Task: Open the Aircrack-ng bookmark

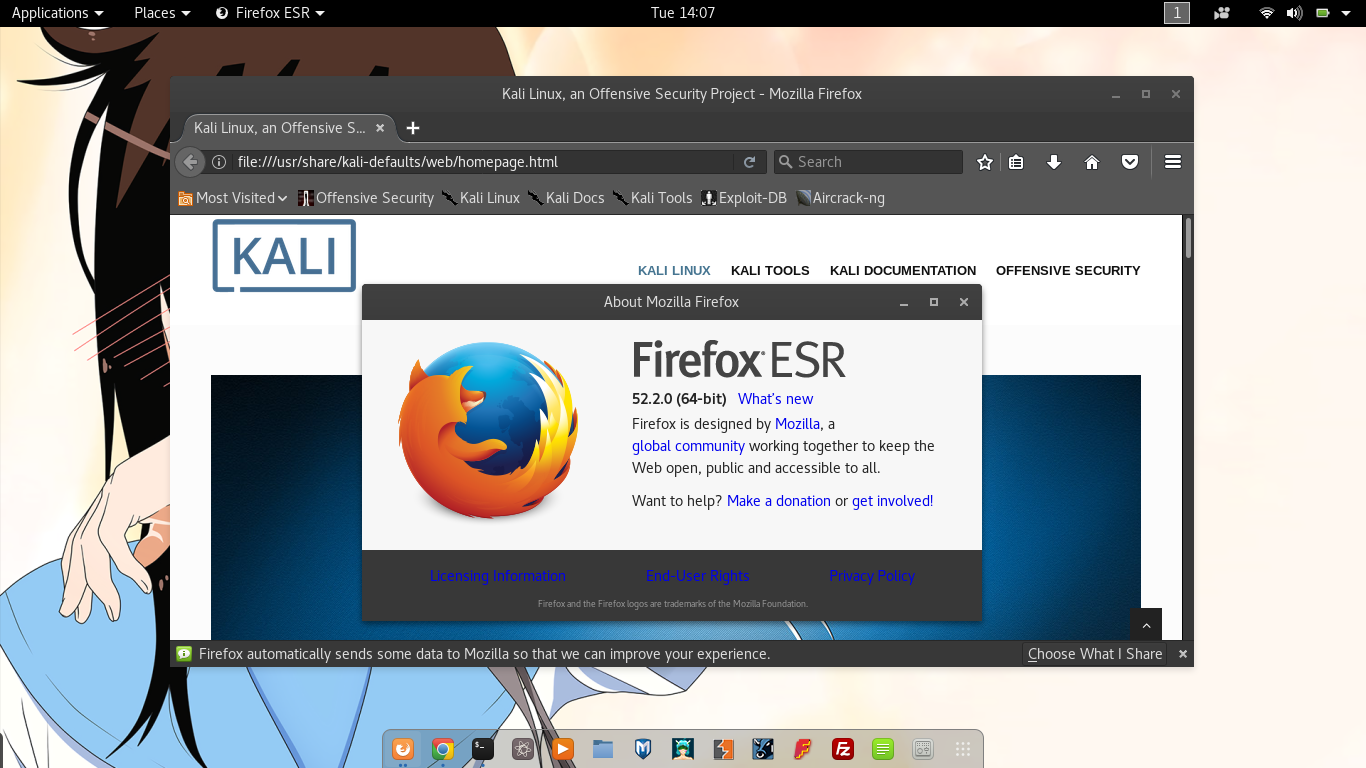Action: [840, 198]
